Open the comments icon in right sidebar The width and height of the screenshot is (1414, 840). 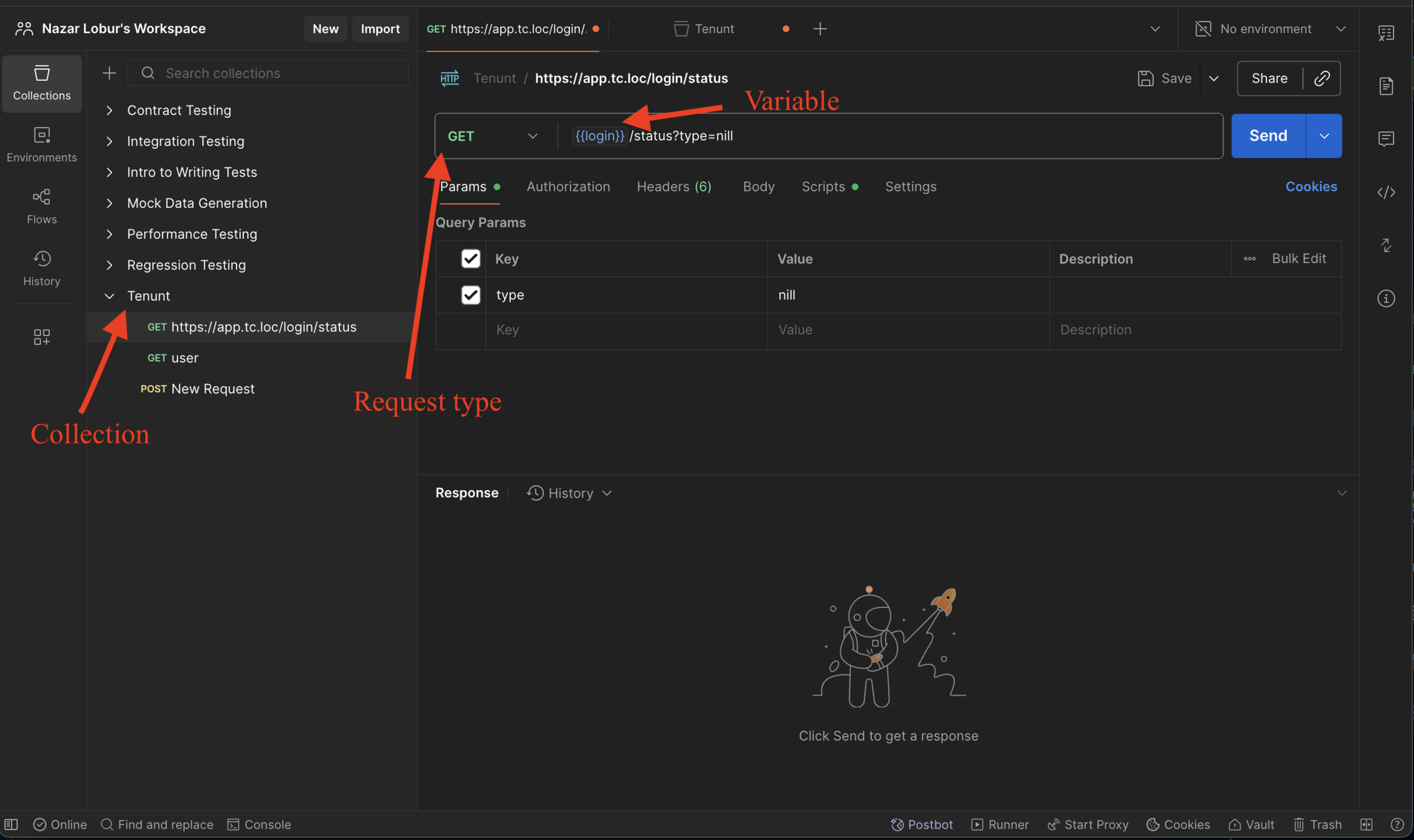pyautogui.click(x=1385, y=139)
